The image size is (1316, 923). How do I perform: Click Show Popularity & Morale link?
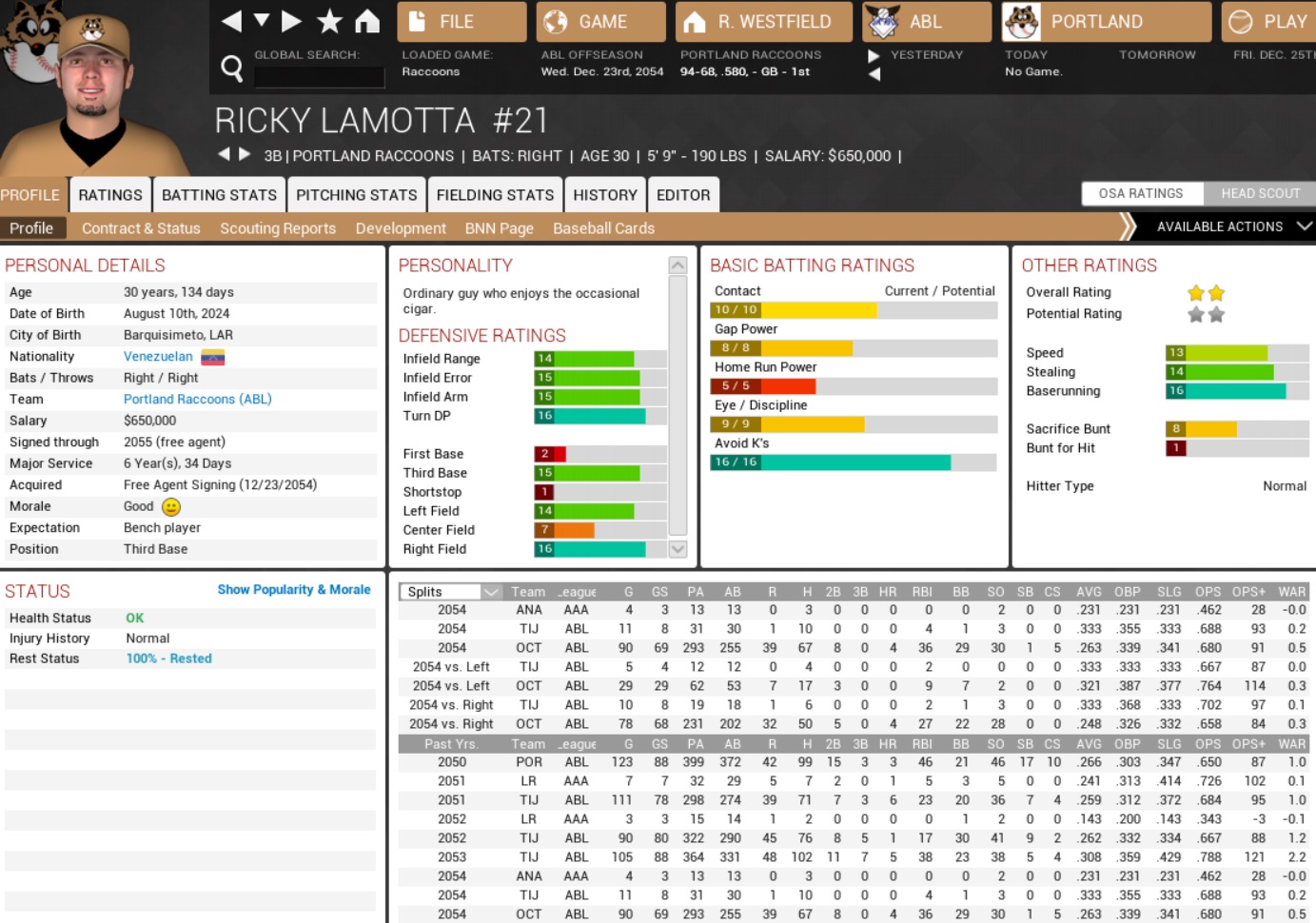coord(293,590)
